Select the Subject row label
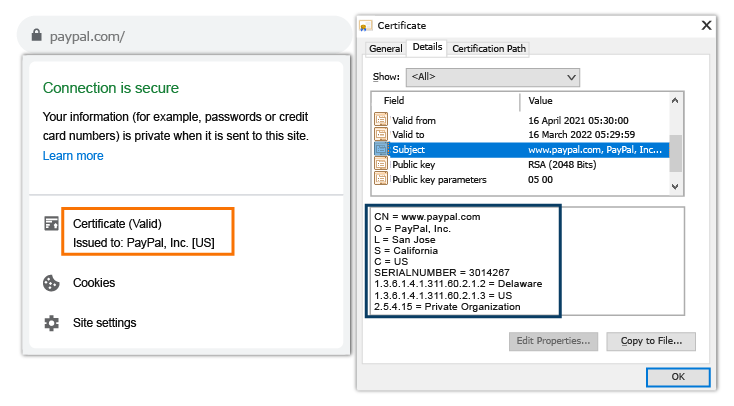The width and height of the screenshot is (734, 406). pyautogui.click(x=408, y=149)
